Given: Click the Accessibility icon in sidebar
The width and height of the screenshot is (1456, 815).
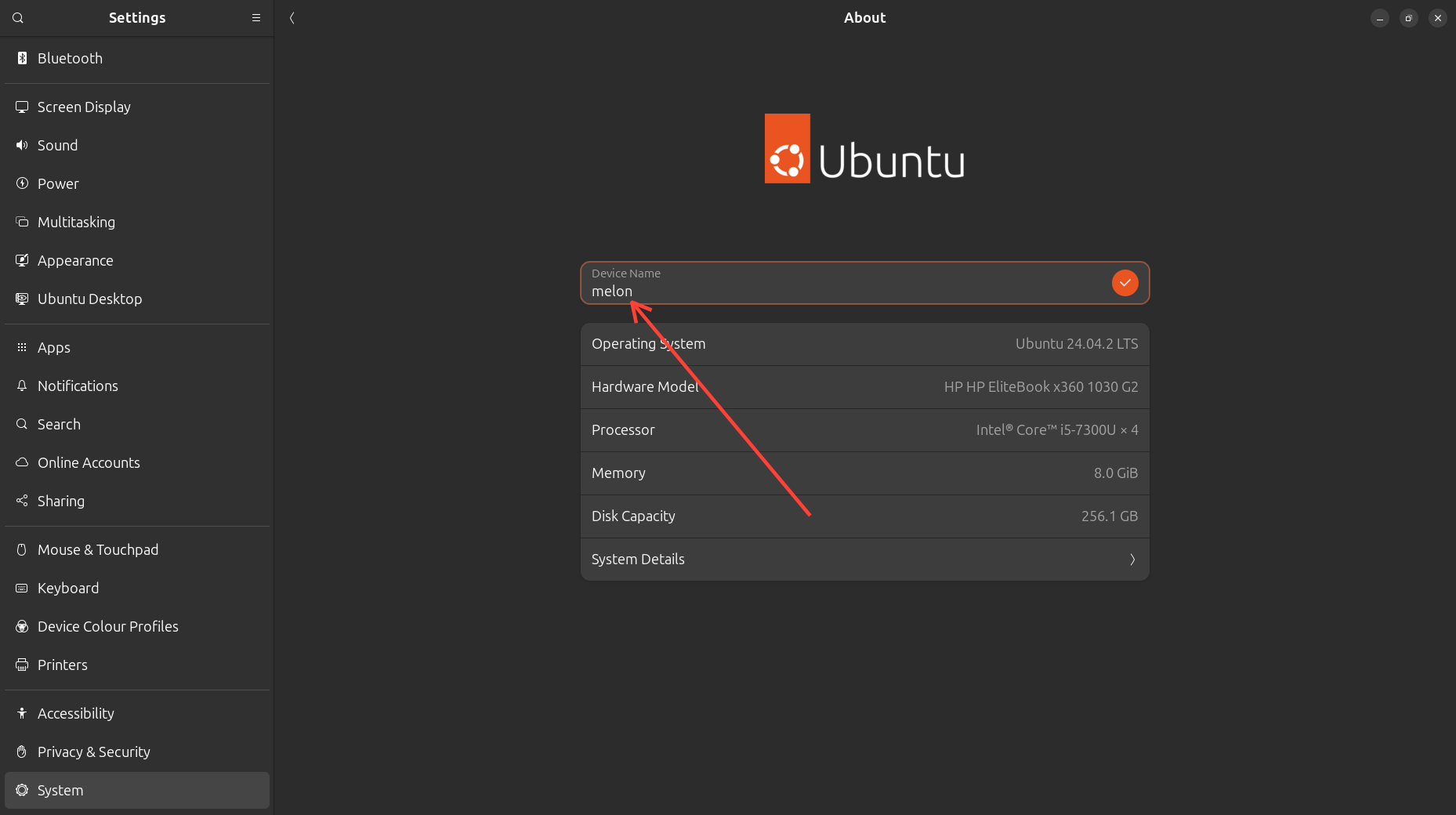Looking at the screenshot, I should click(22, 713).
